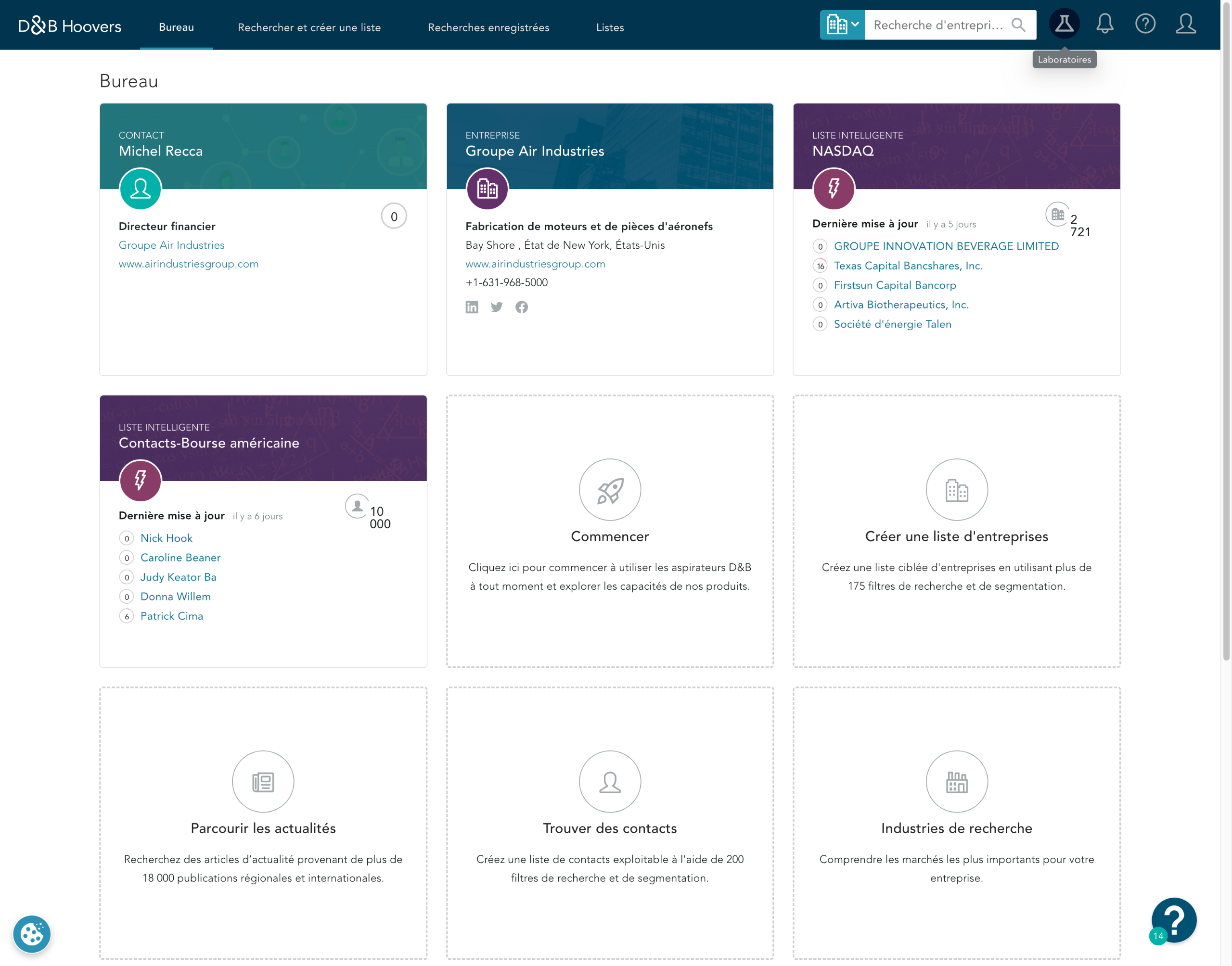This screenshot has height=966, width=1232.
Task: Click the Twitter icon on company card
Action: [497, 307]
